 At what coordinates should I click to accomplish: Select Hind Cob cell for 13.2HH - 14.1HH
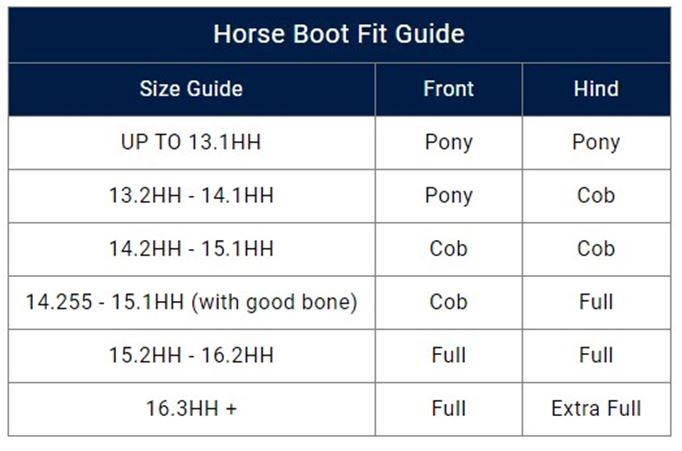coord(595,195)
